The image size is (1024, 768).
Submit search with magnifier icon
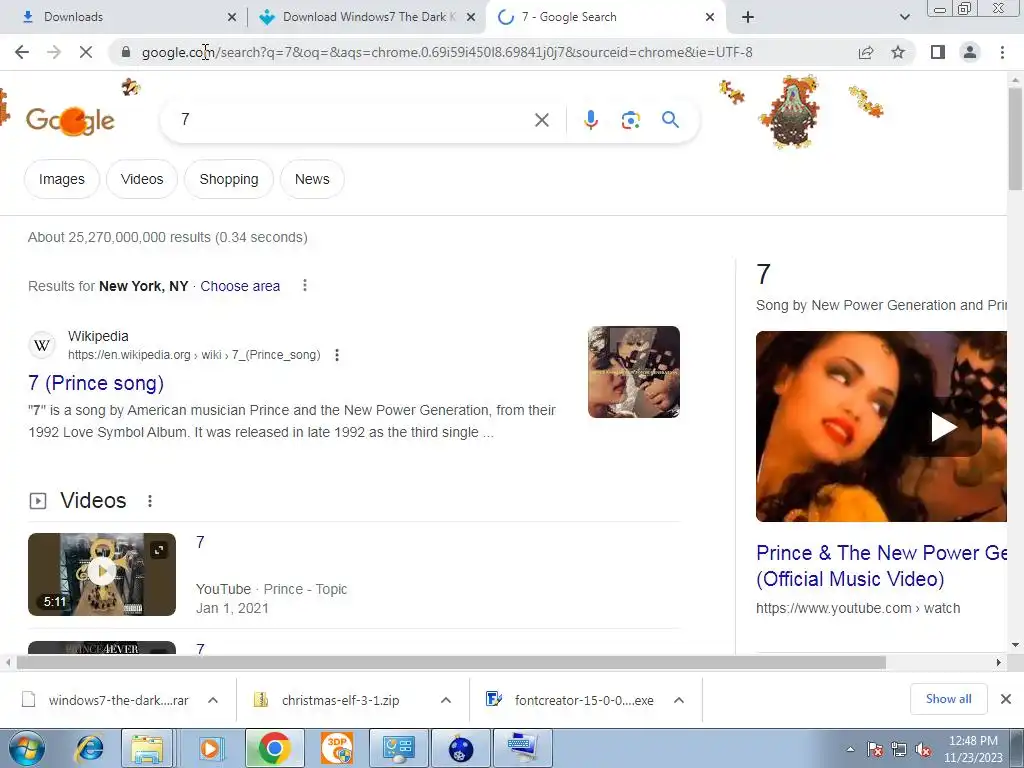click(x=670, y=120)
